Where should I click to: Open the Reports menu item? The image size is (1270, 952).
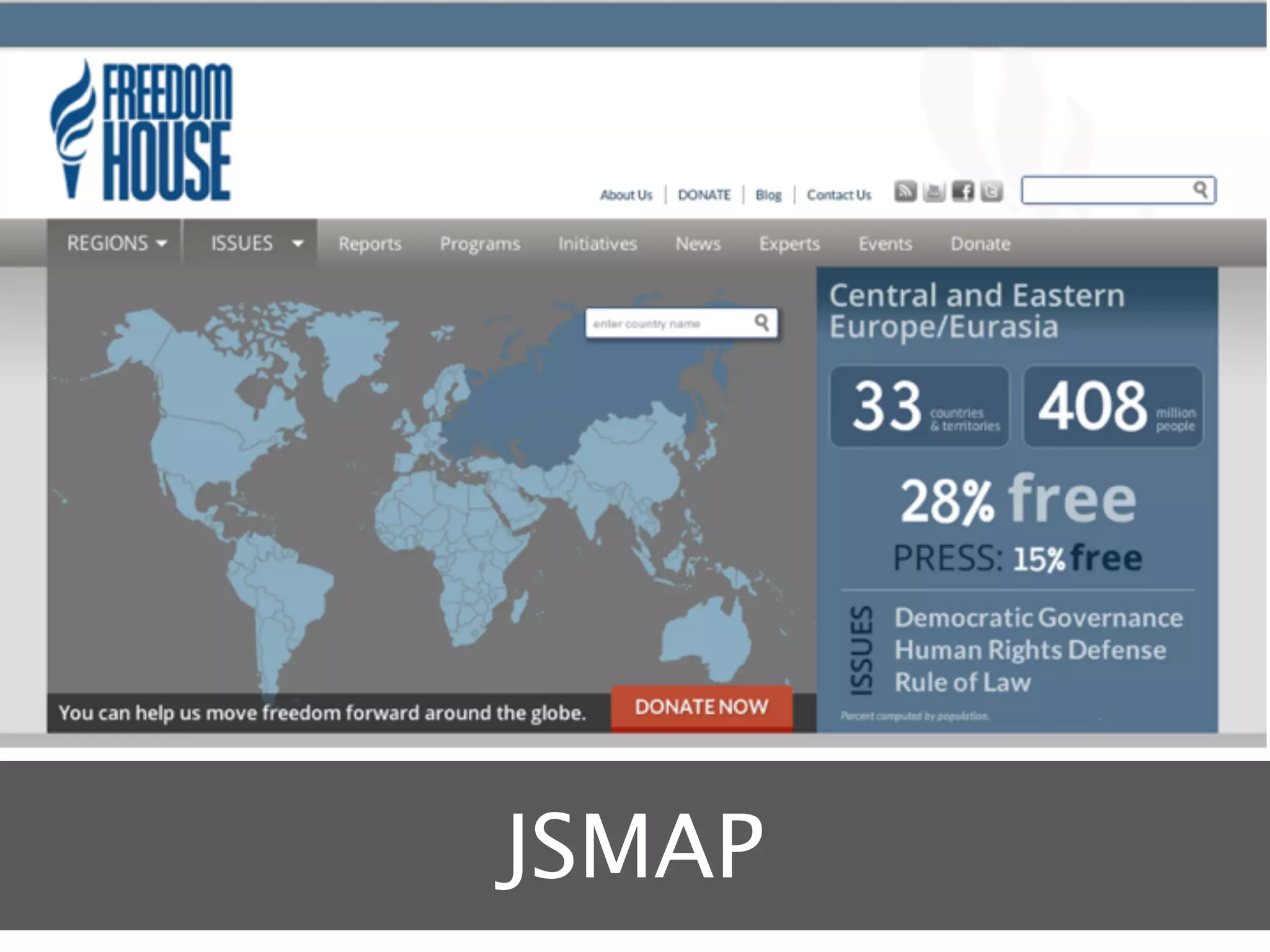[370, 244]
